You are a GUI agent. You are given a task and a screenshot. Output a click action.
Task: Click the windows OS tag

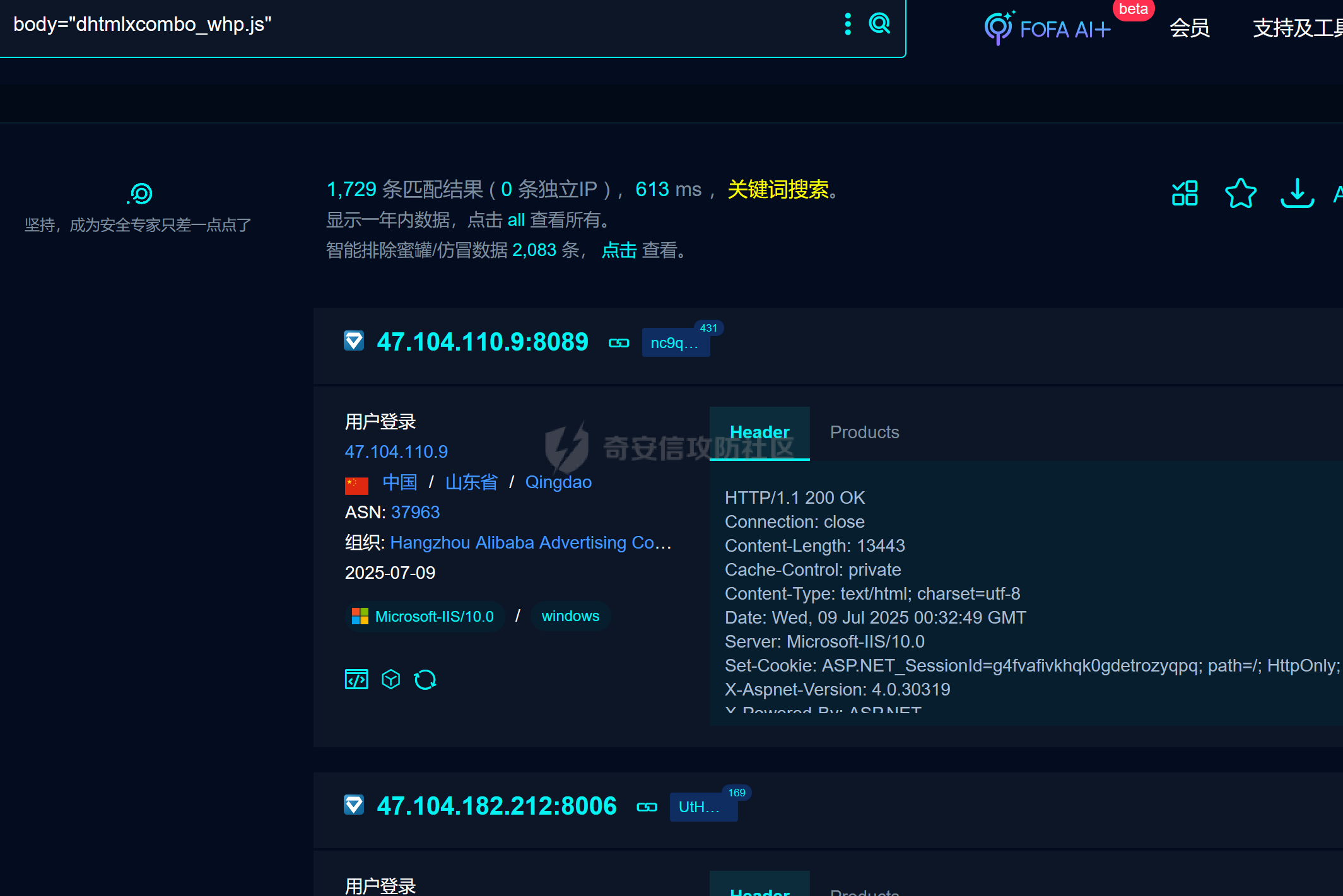coord(570,616)
